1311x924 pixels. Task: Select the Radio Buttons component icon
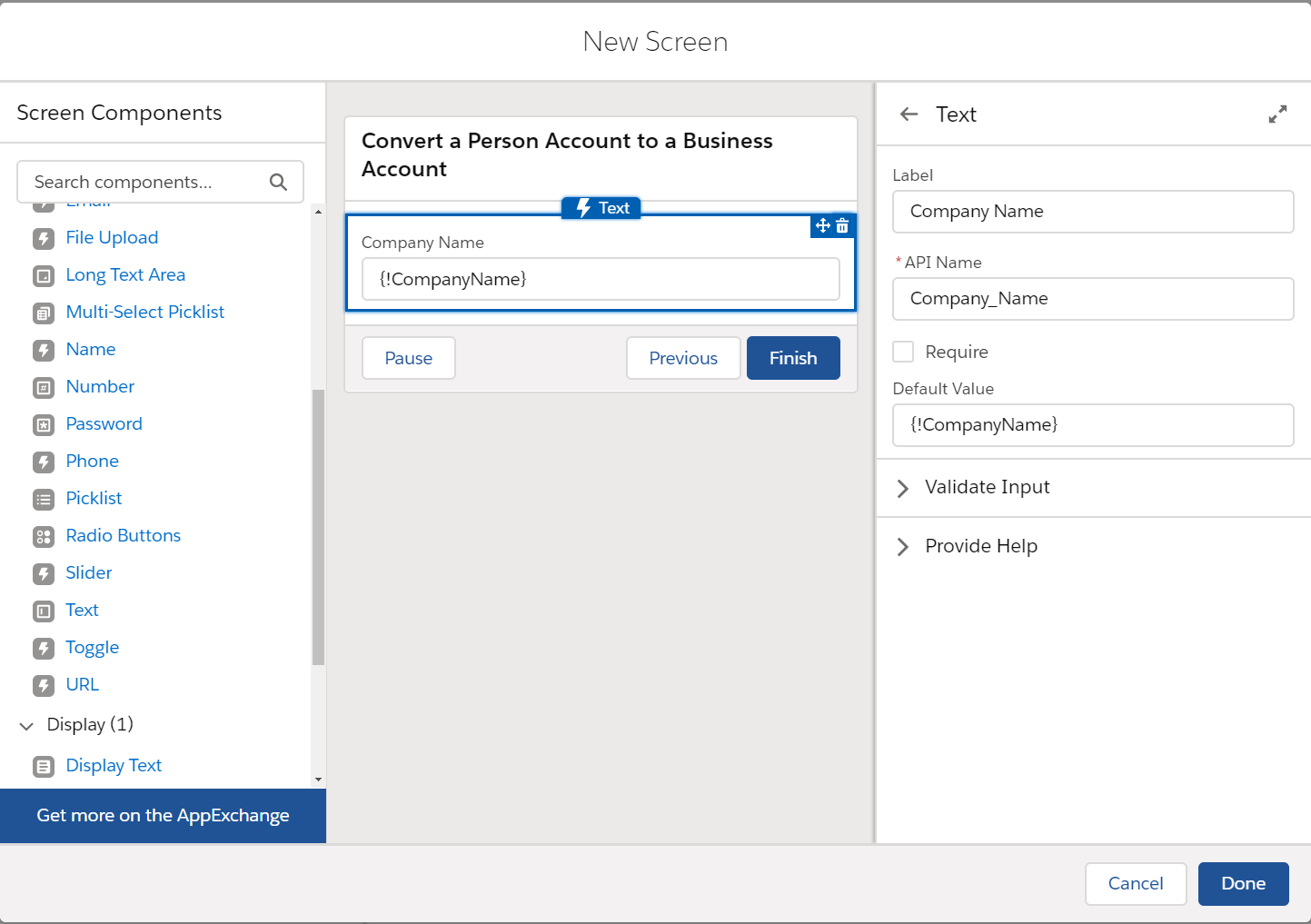(x=44, y=536)
